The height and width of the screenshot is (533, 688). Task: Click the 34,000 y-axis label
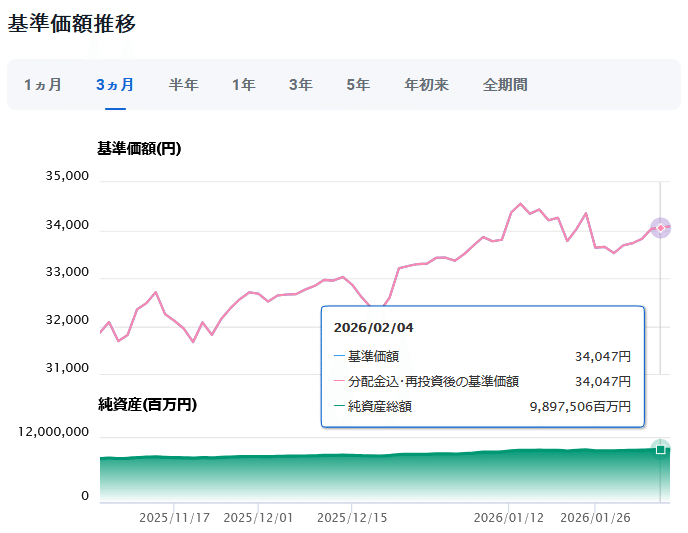coord(67,225)
